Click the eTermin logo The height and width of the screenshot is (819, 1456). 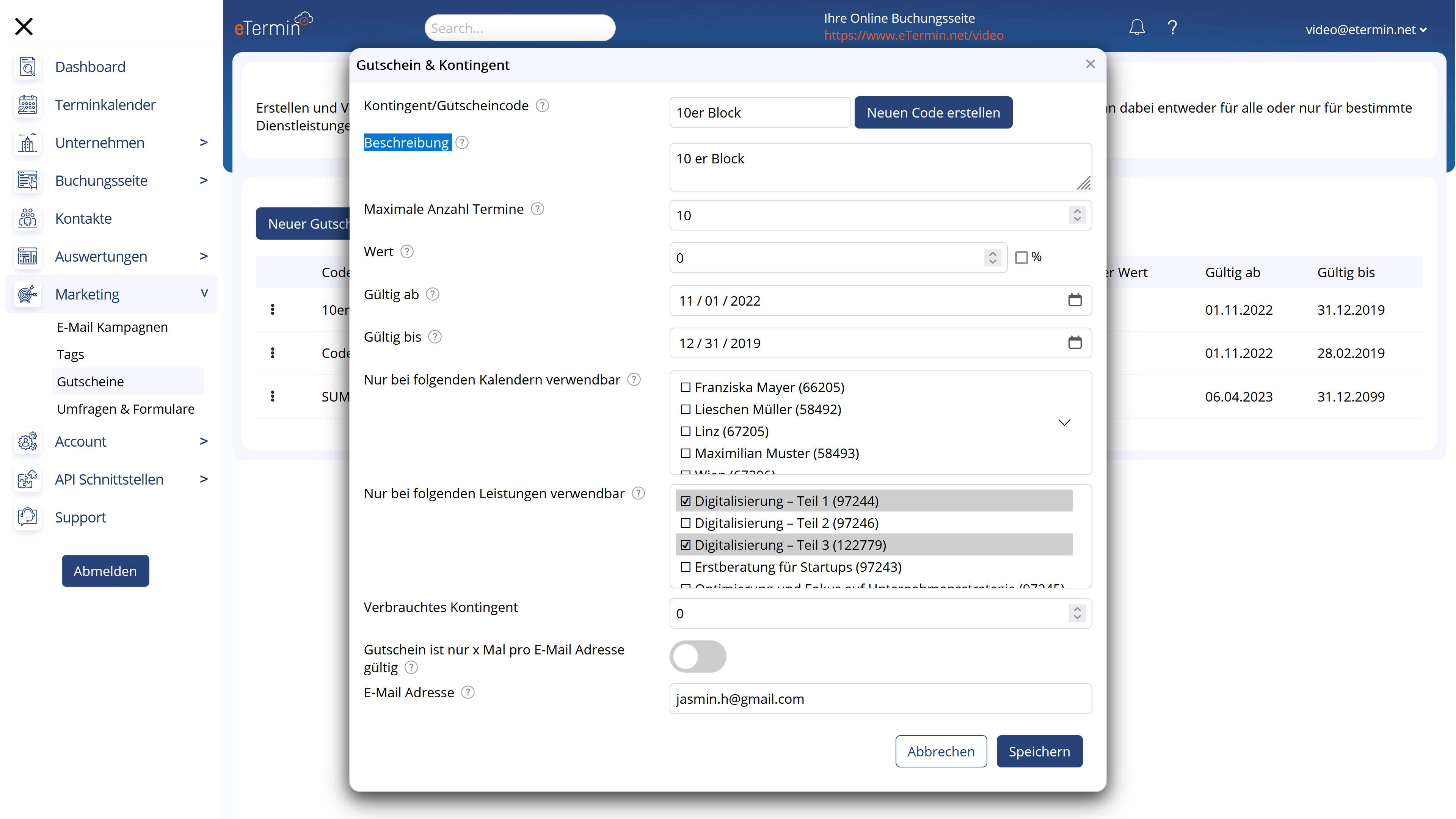273,25
